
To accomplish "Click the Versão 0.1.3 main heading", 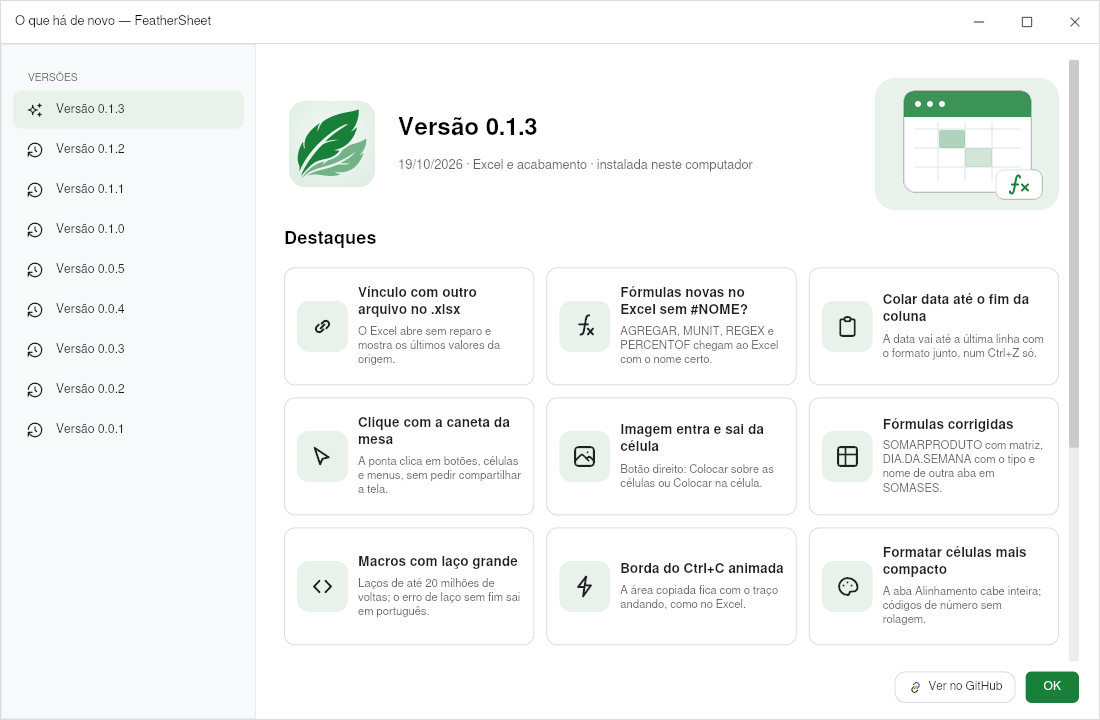I will [x=468, y=126].
